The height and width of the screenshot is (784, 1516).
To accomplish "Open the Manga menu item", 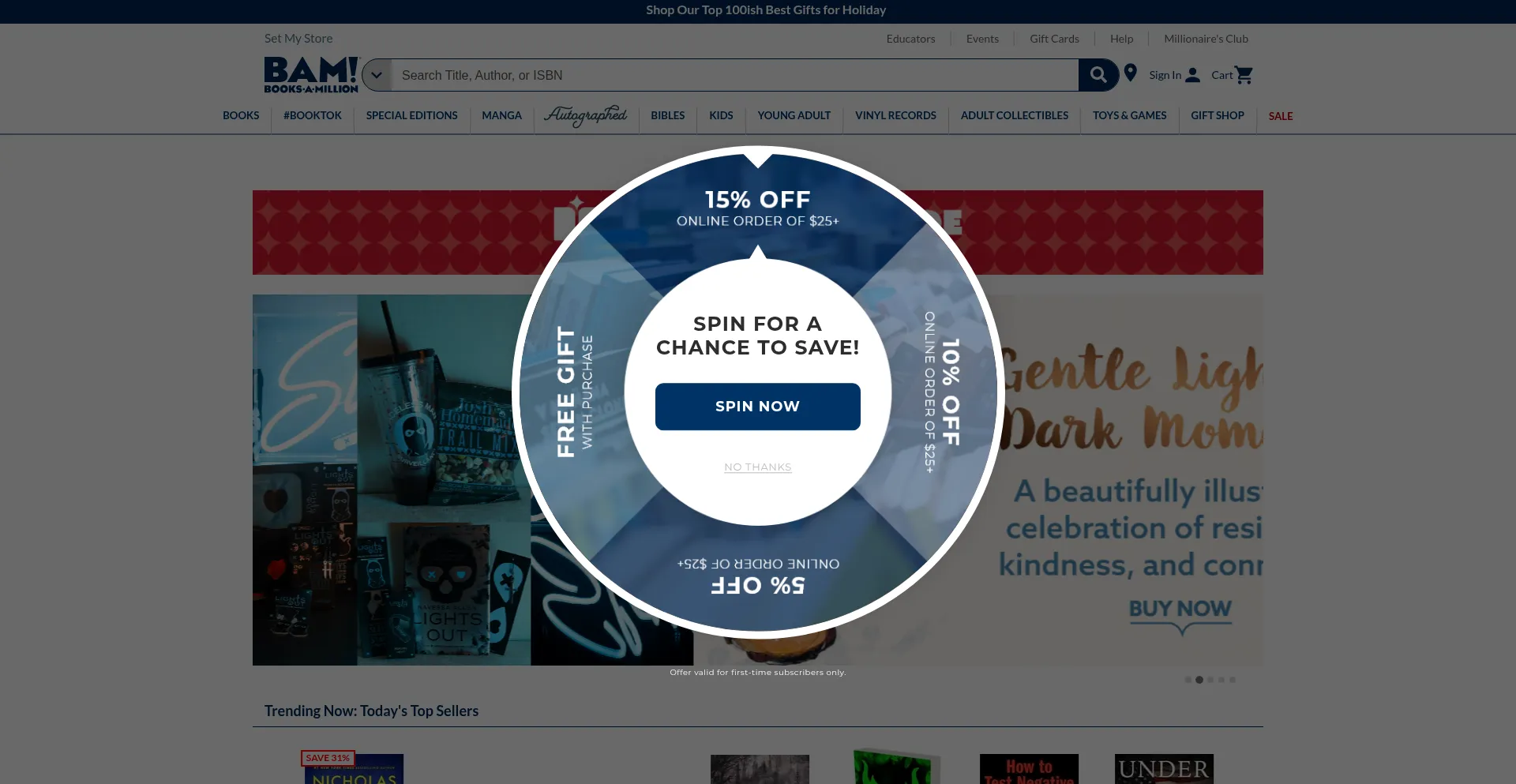I will click(501, 116).
